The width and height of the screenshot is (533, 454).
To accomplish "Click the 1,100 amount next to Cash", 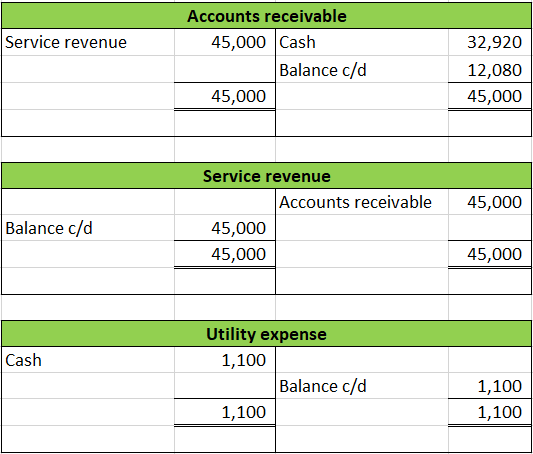I will click(243, 360).
